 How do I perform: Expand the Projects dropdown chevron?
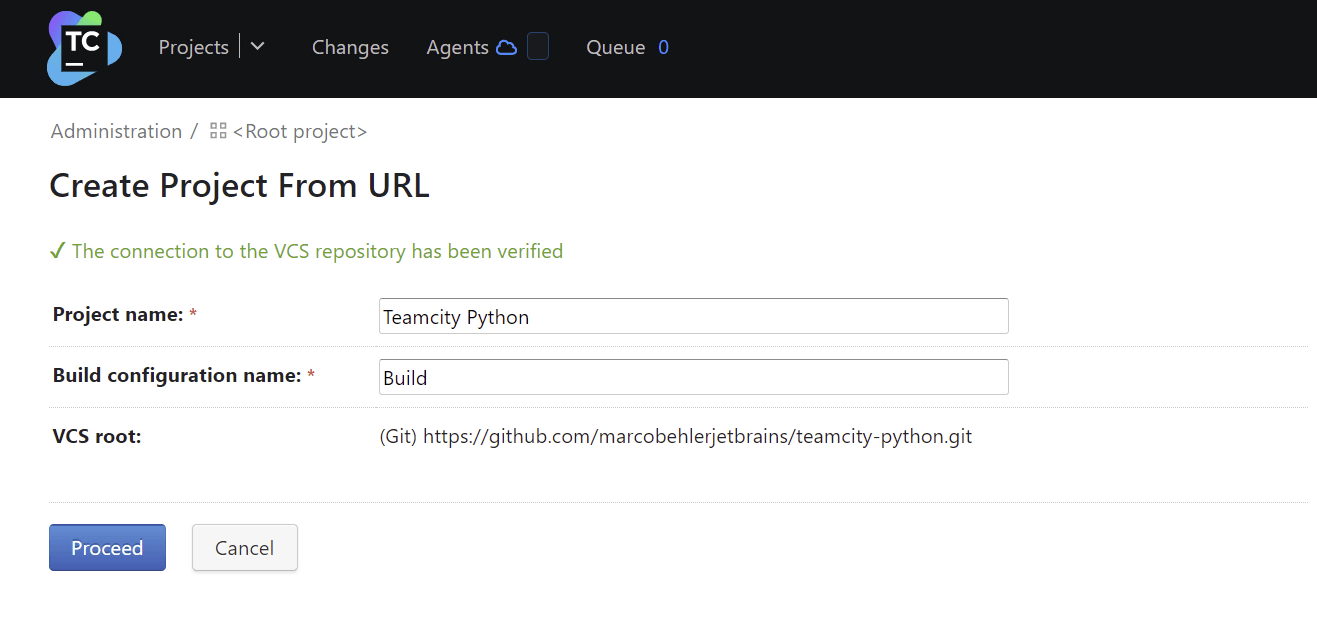click(258, 46)
